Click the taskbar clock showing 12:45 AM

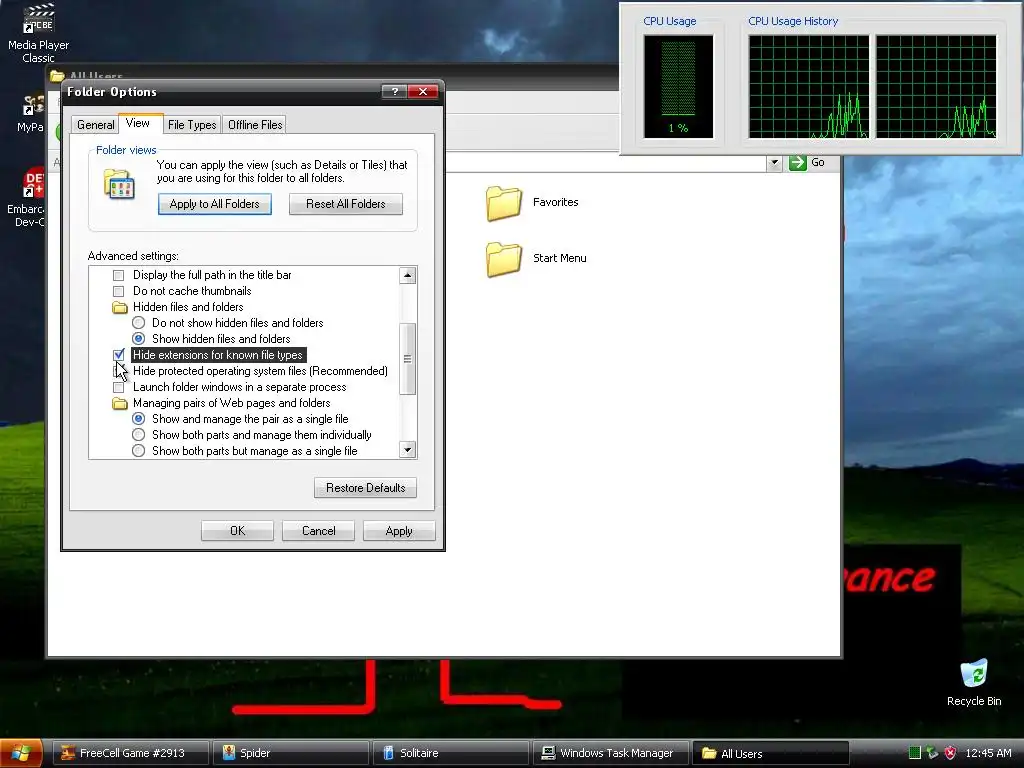click(988, 753)
